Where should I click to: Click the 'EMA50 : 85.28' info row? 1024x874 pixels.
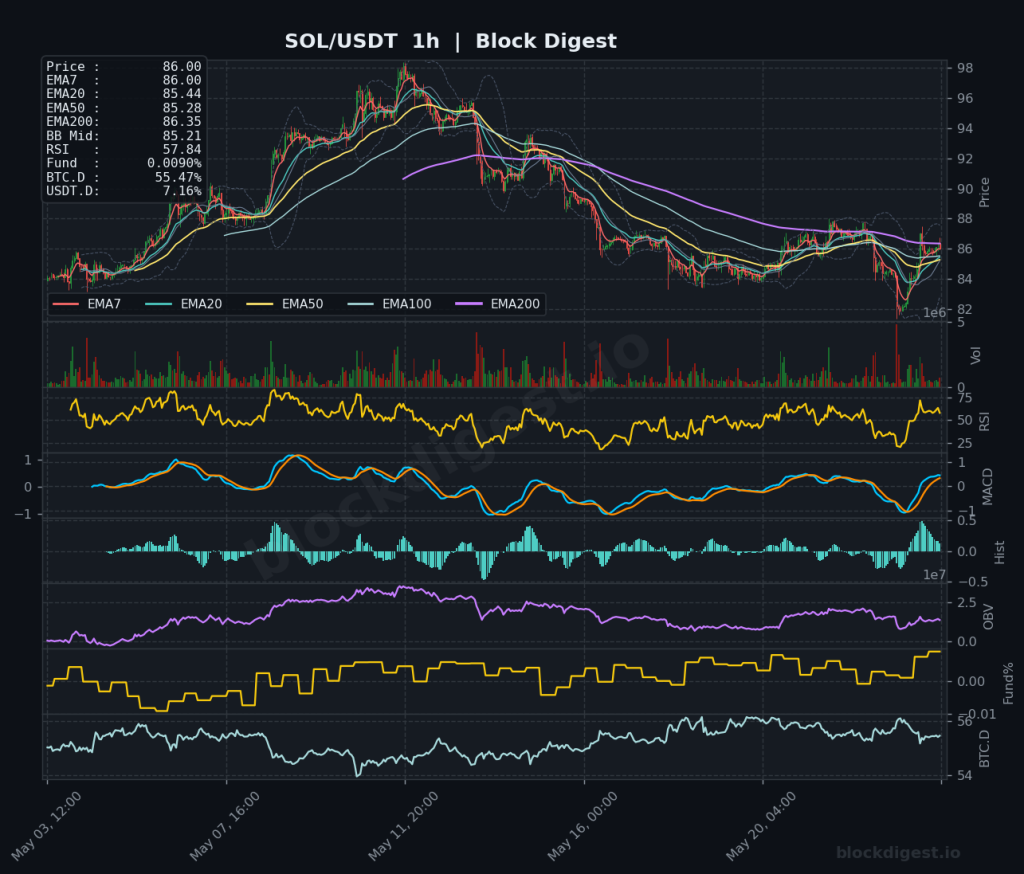(x=123, y=108)
